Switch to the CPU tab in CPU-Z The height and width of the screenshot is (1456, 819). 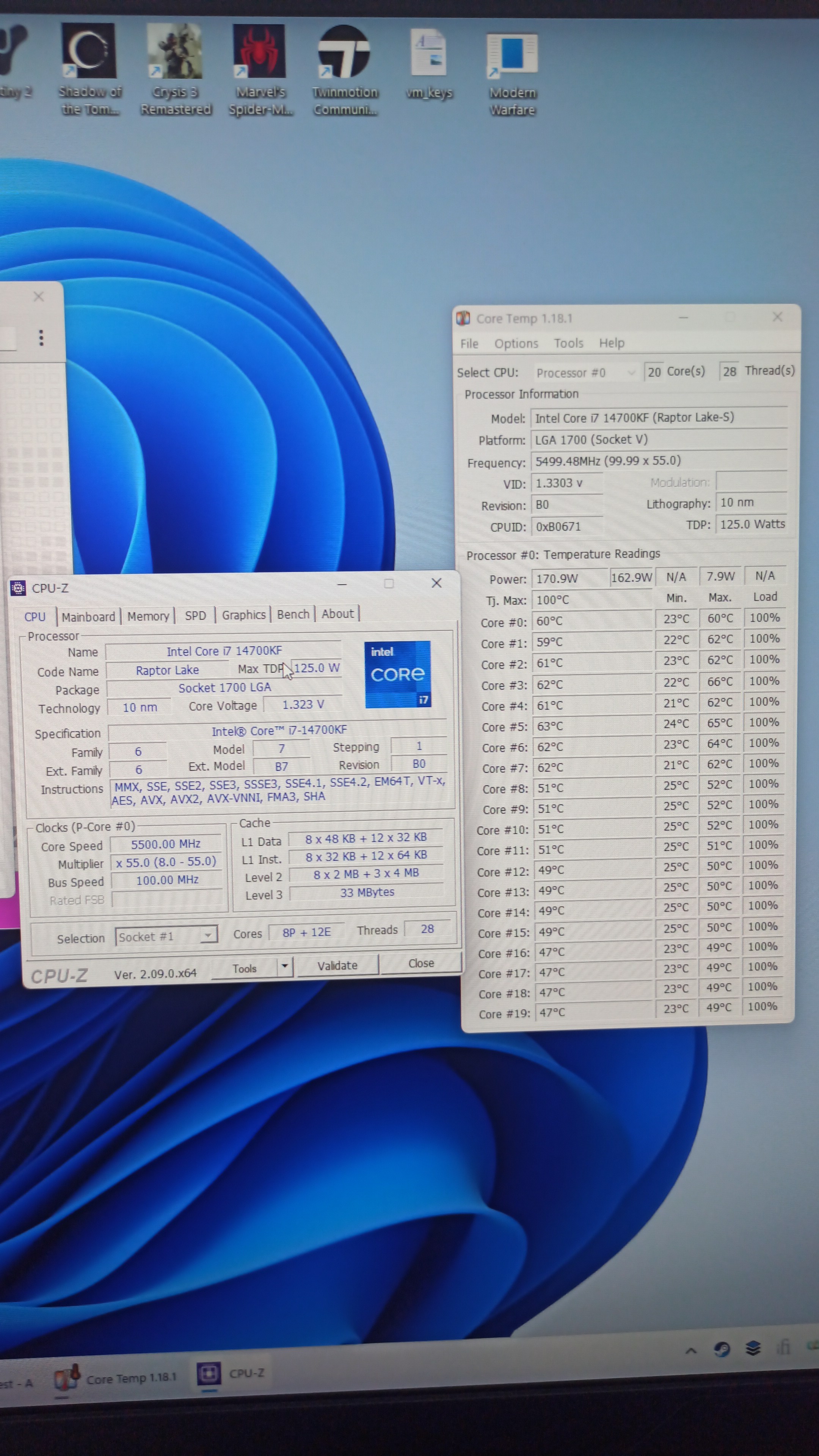35,617
